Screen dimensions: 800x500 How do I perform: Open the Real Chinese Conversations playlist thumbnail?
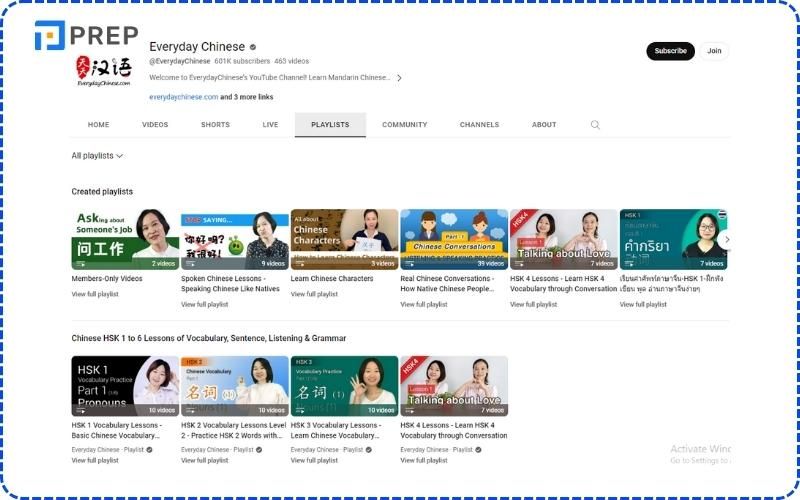454,239
